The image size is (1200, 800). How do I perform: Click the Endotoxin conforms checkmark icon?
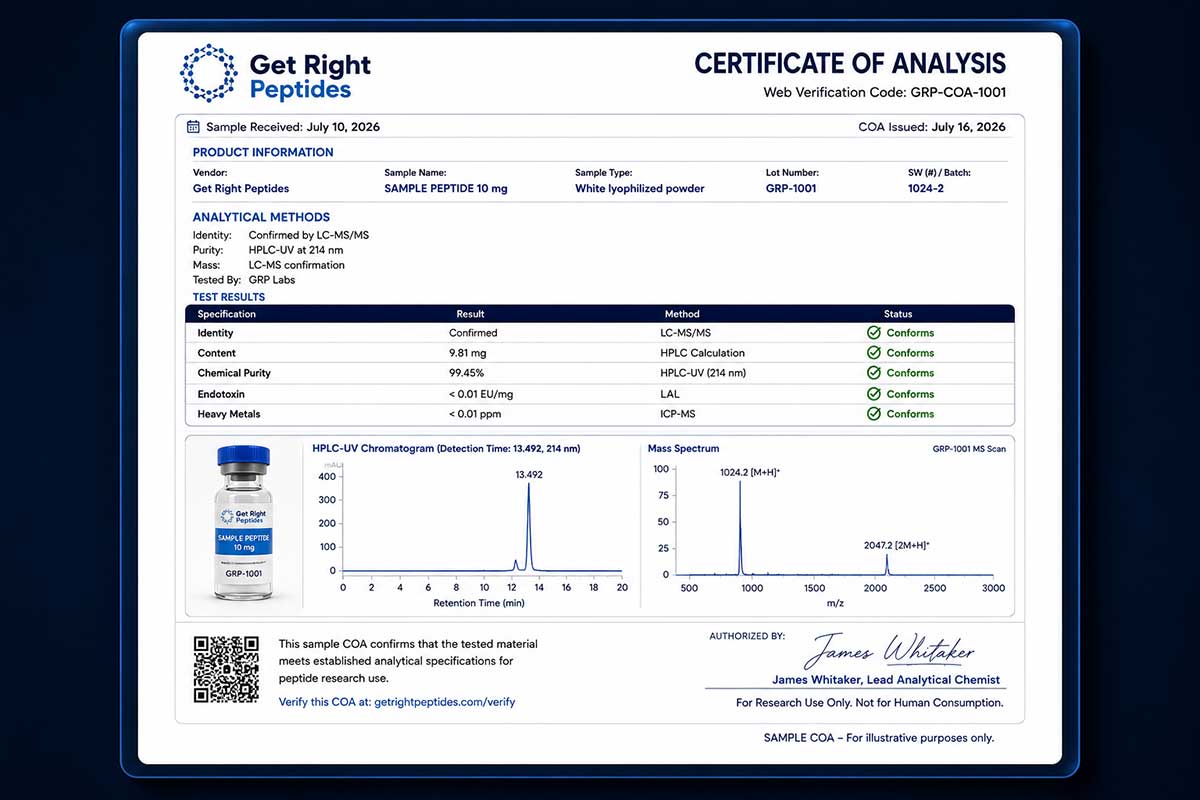click(874, 394)
